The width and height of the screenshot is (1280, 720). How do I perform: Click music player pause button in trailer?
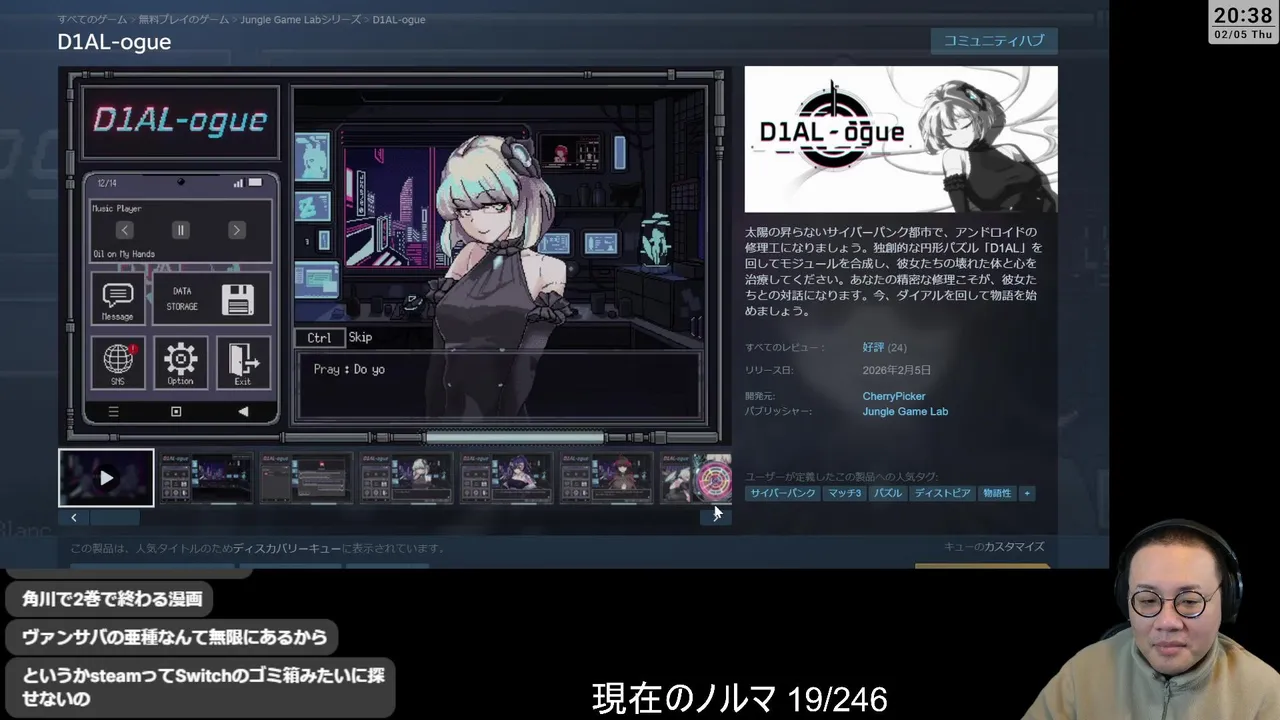(x=180, y=230)
